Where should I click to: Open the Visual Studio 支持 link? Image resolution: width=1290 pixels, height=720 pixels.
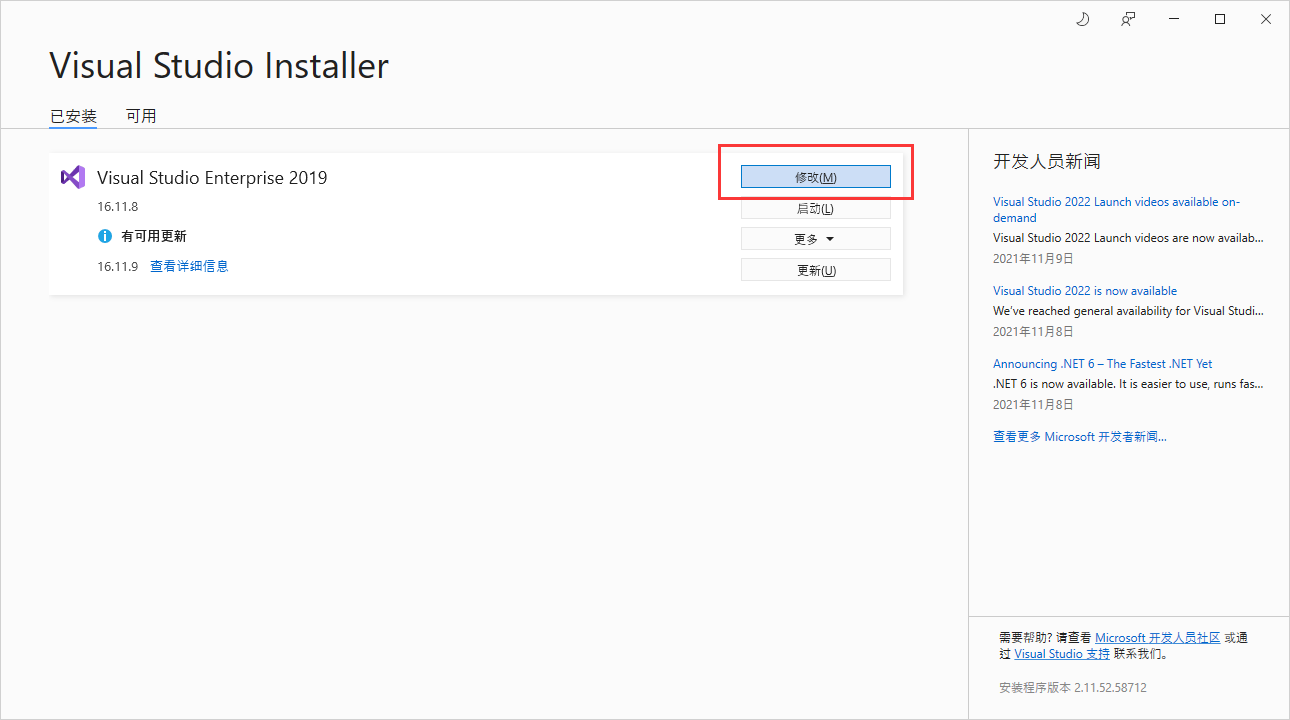(x=1062, y=654)
